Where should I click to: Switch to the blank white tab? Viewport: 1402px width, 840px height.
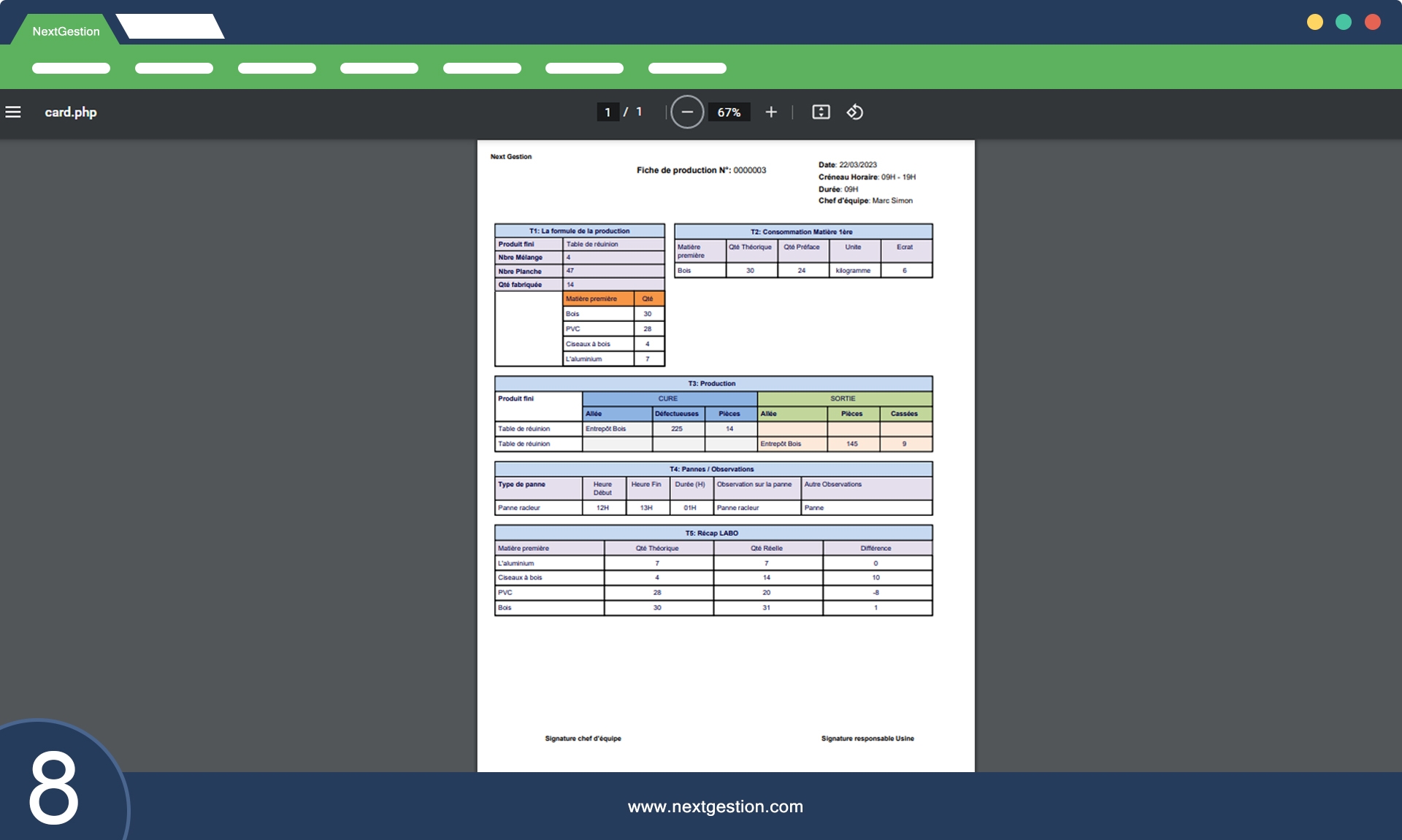tap(170, 26)
